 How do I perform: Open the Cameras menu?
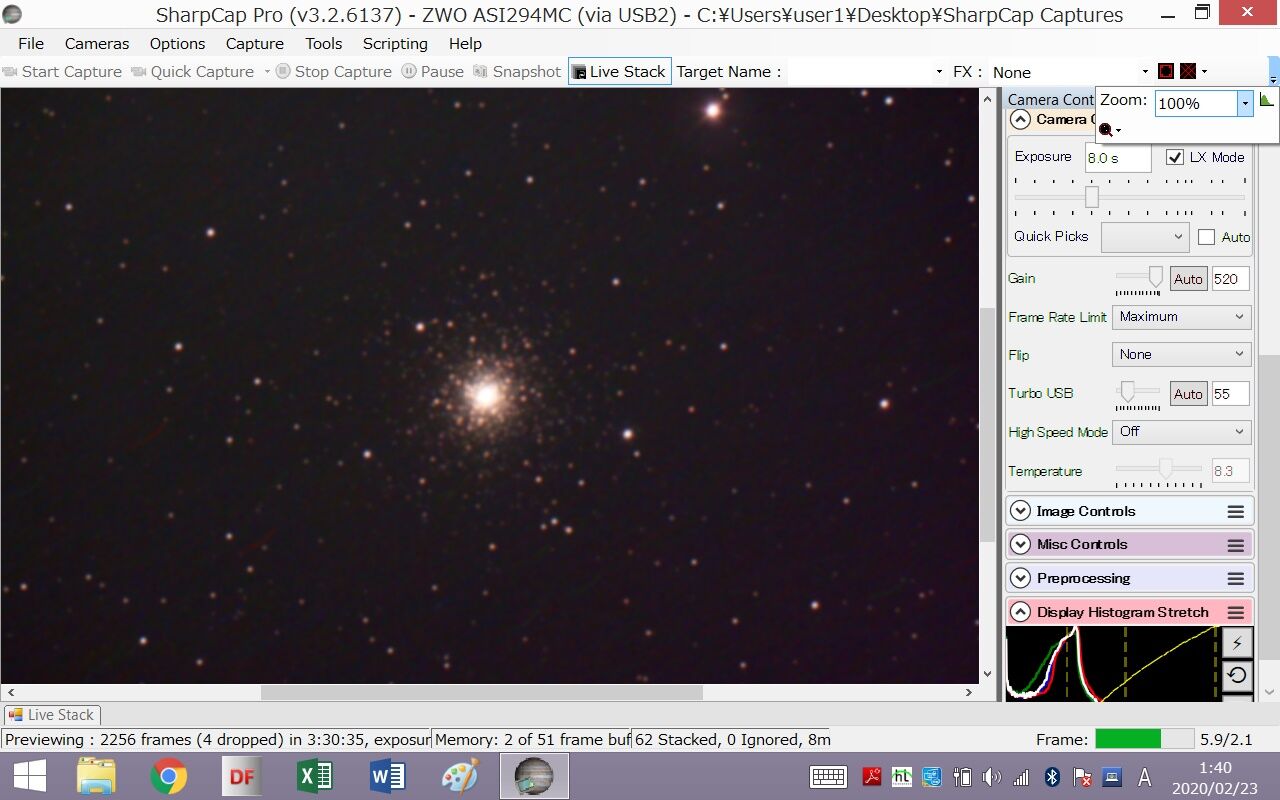[x=97, y=43]
